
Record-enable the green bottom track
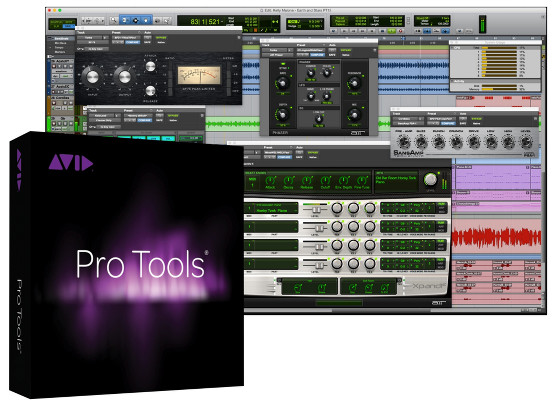coord(54,124)
